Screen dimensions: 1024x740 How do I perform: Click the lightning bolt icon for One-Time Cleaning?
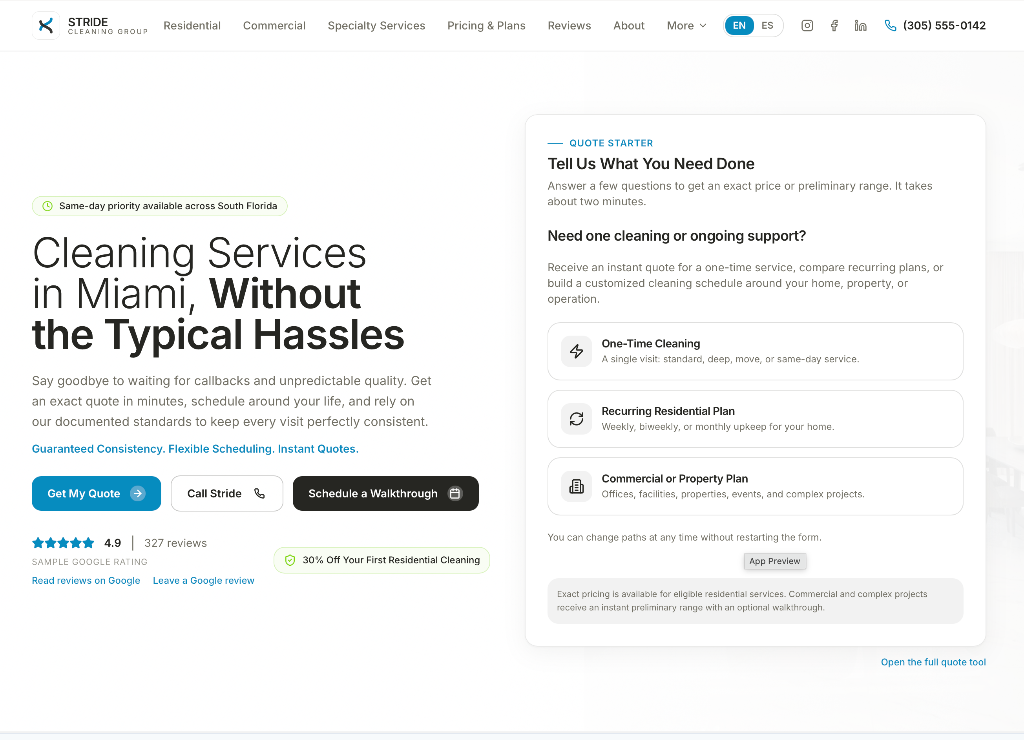click(x=576, y=351)
